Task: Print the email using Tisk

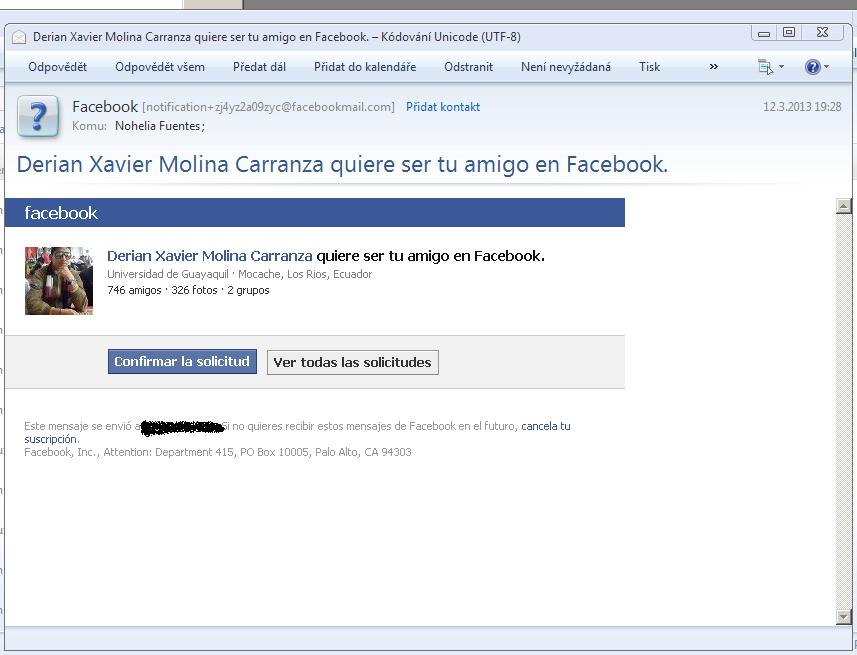Action: tap(649, 67)
